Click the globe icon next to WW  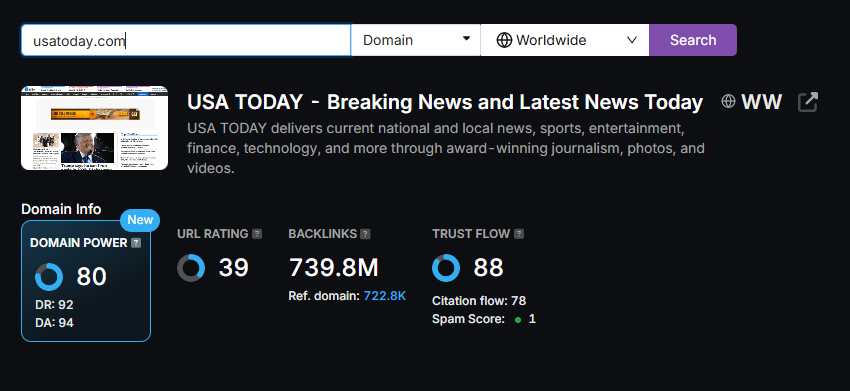(x=728, y=101)
